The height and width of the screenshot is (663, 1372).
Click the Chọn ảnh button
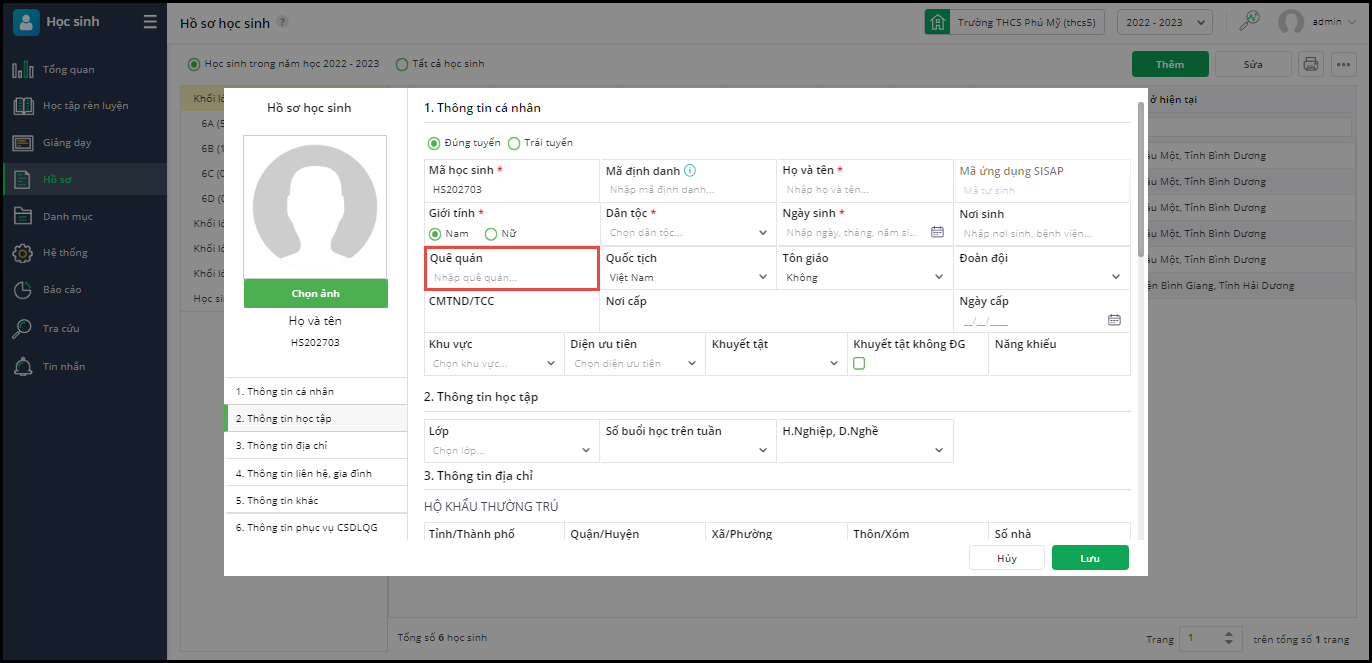coord(316,294)
